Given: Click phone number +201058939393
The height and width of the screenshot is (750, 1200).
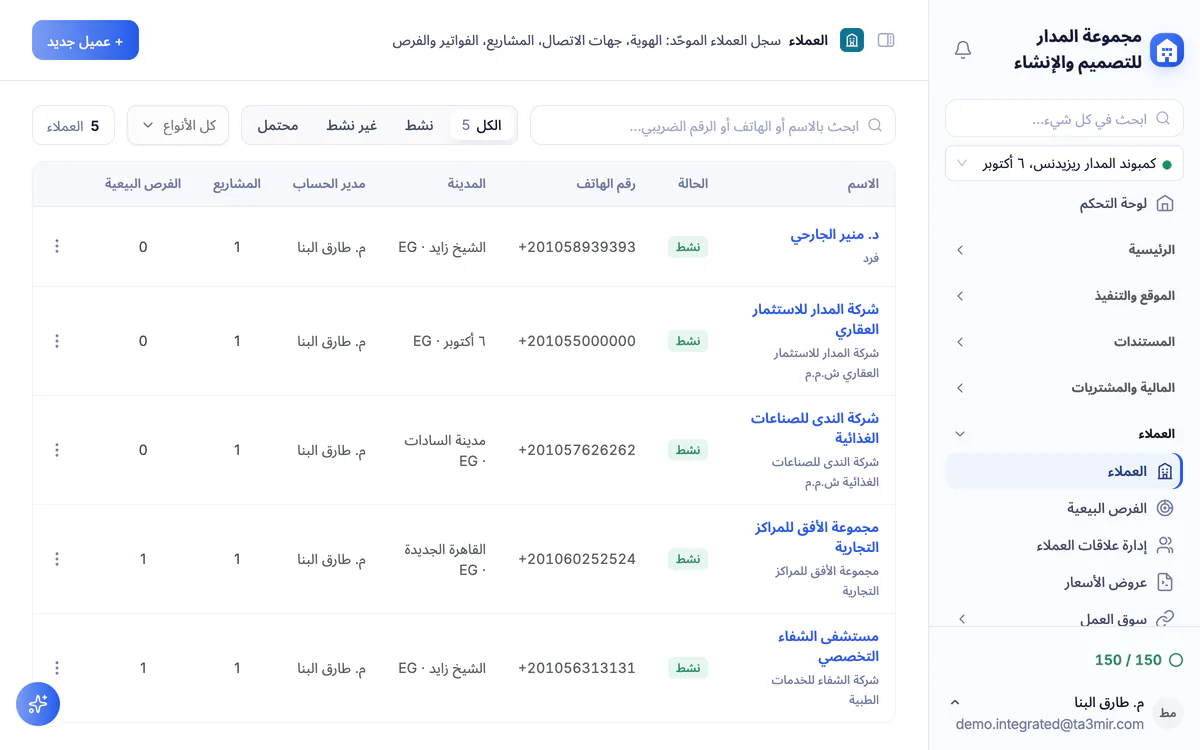Looking at the screenshot, I should tap(577, 247).
